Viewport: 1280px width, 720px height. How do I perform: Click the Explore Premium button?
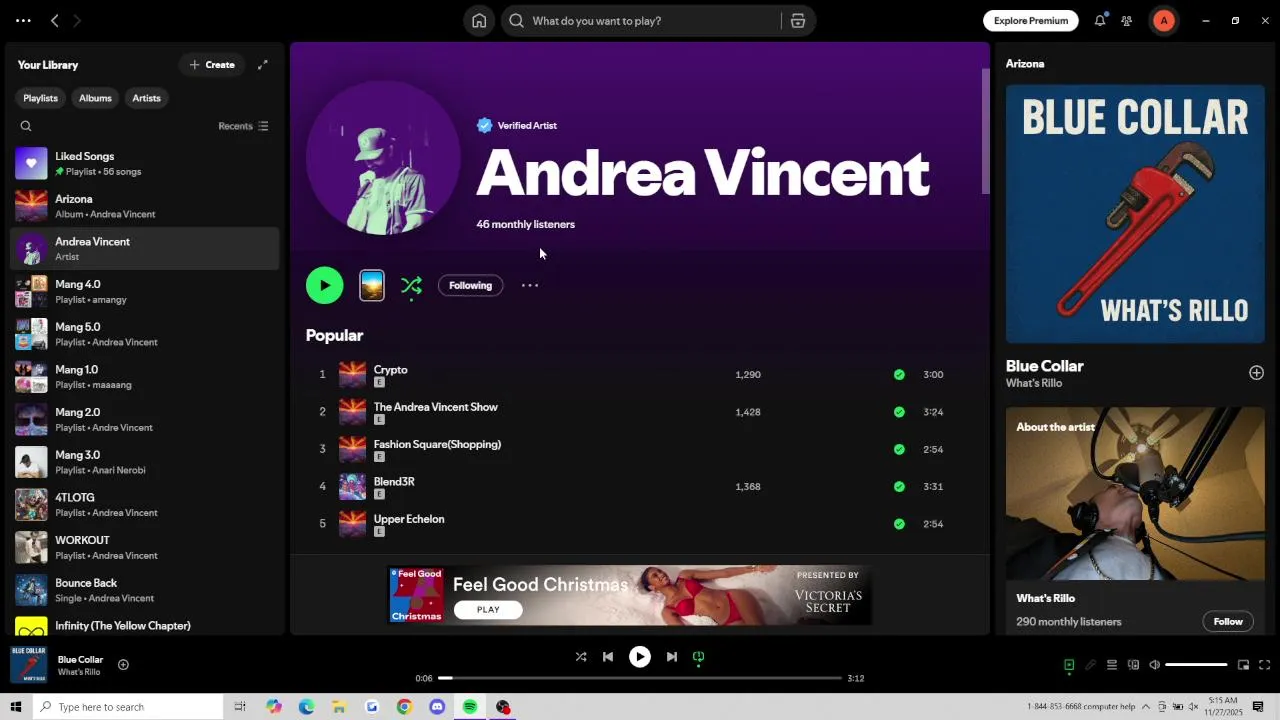1031,21
